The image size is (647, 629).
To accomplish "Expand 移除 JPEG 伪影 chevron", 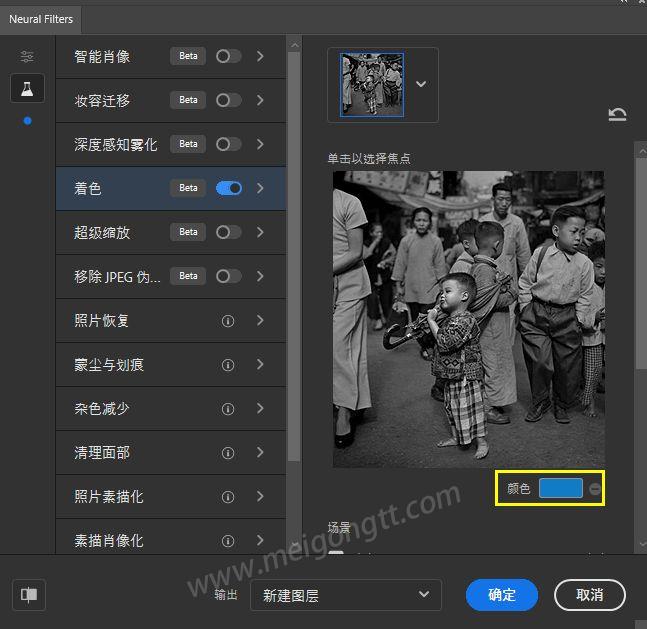I will pos(260,276).
